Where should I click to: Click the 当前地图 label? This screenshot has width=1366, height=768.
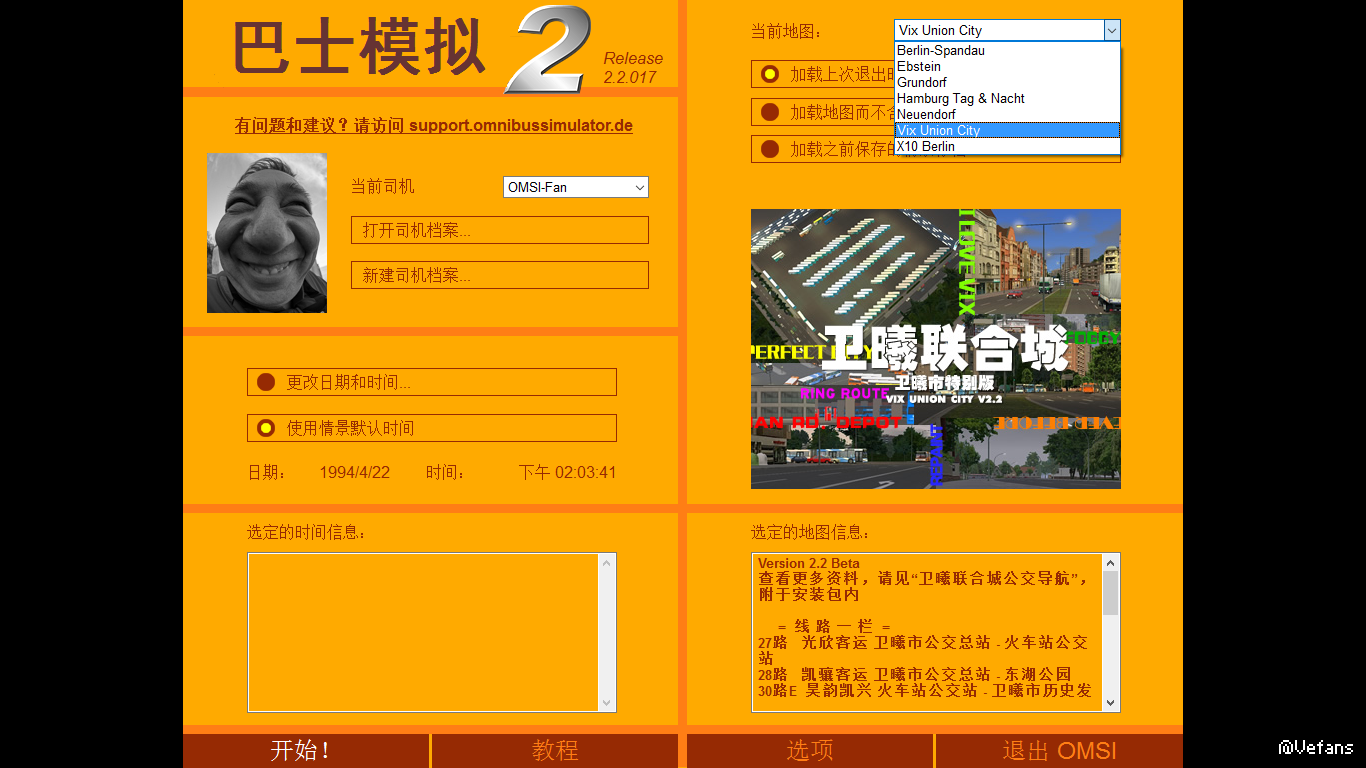pyautogui.click(x=787, y=32)
